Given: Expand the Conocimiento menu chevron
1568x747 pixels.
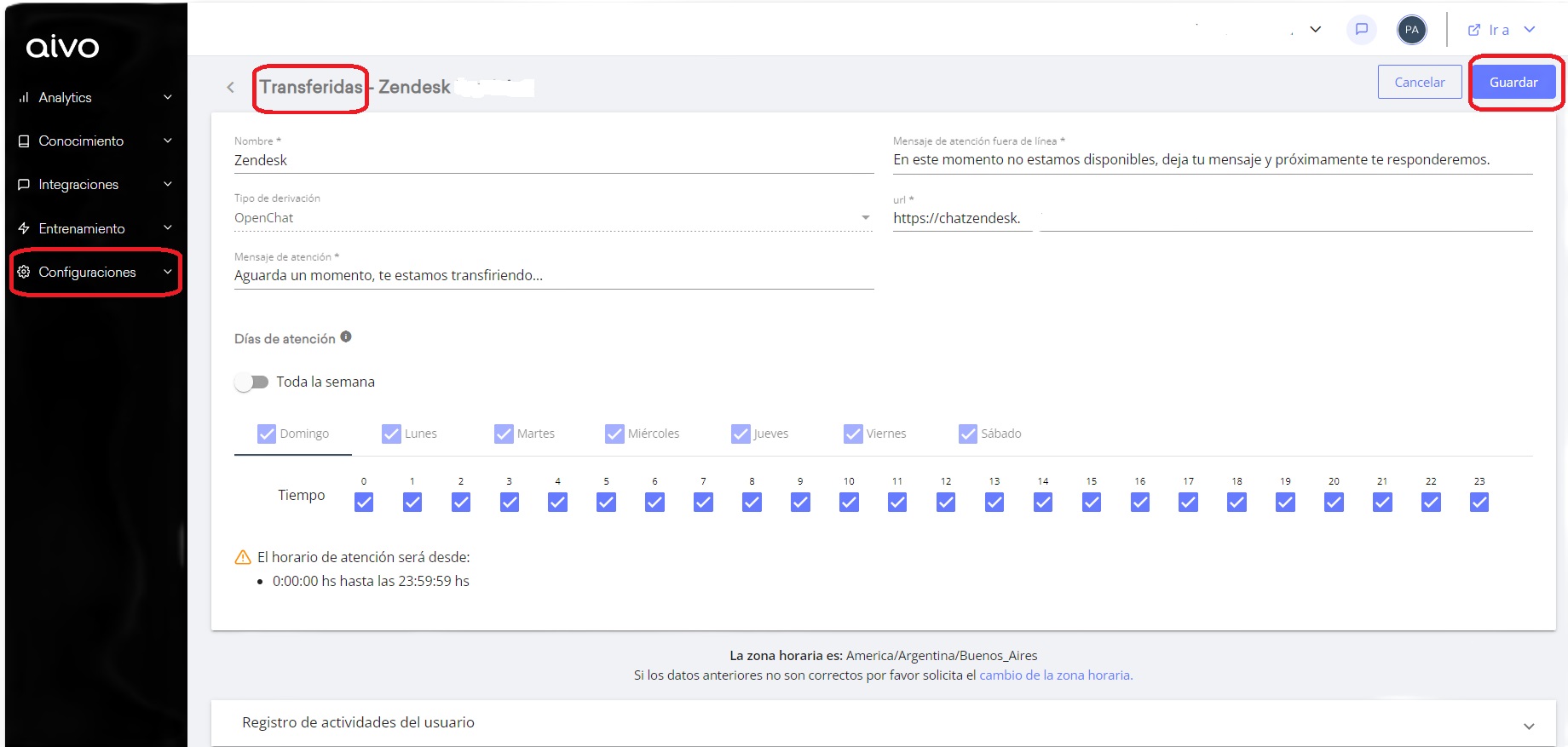Looking at the screenshot, I should pos(168,141).
